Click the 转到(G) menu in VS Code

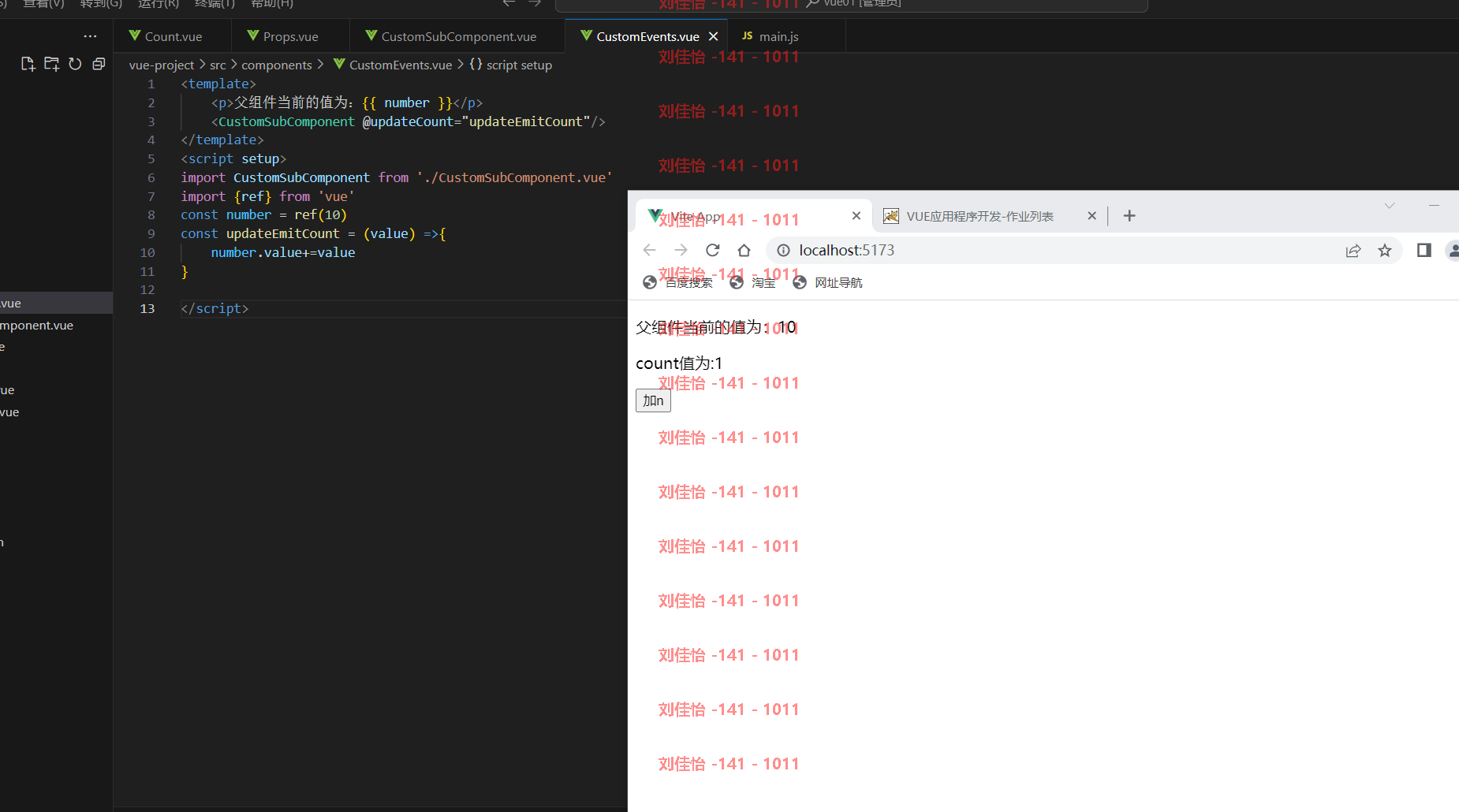coord(101,4)
